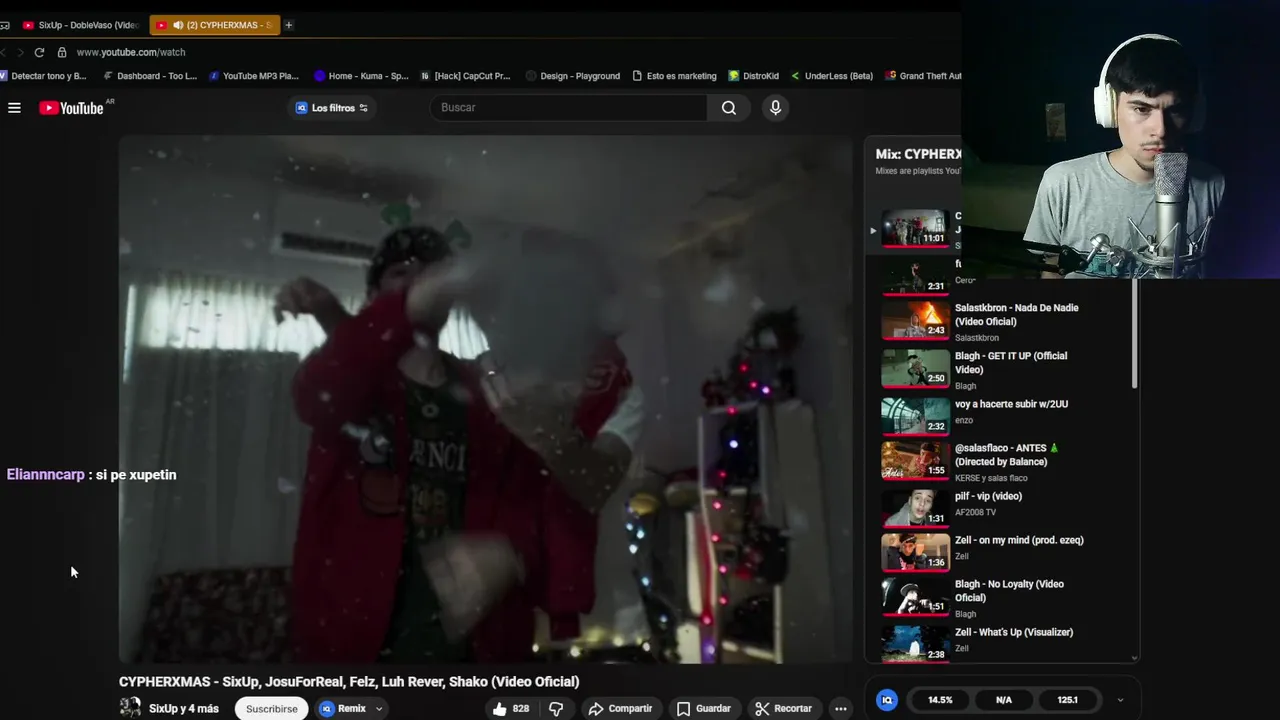Screen dimensions: 1280x720
Task: Open voy a hacerte subir w/2UU video
Action: 1011,404
